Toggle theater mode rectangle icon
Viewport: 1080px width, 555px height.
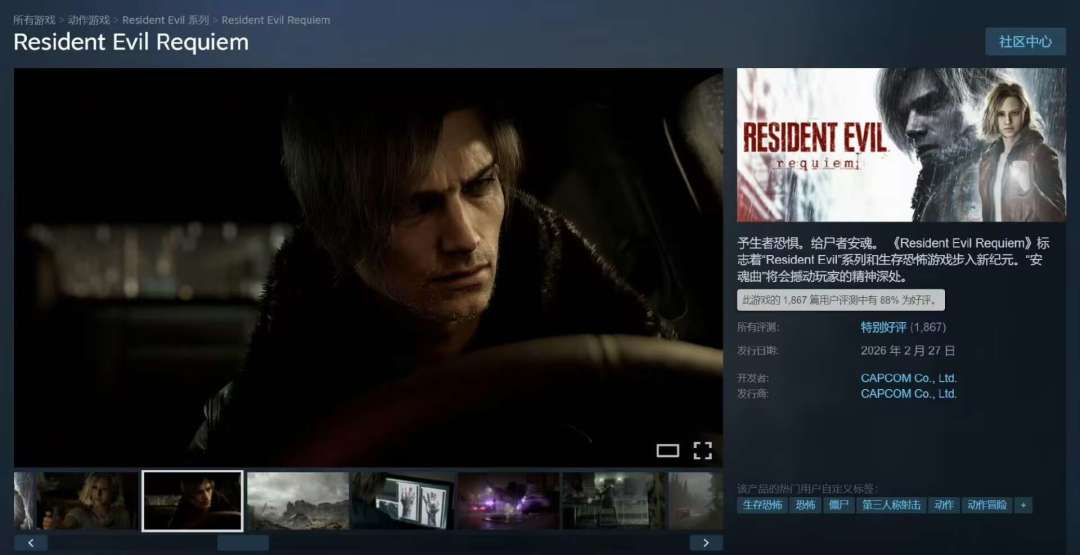(667, 451)
